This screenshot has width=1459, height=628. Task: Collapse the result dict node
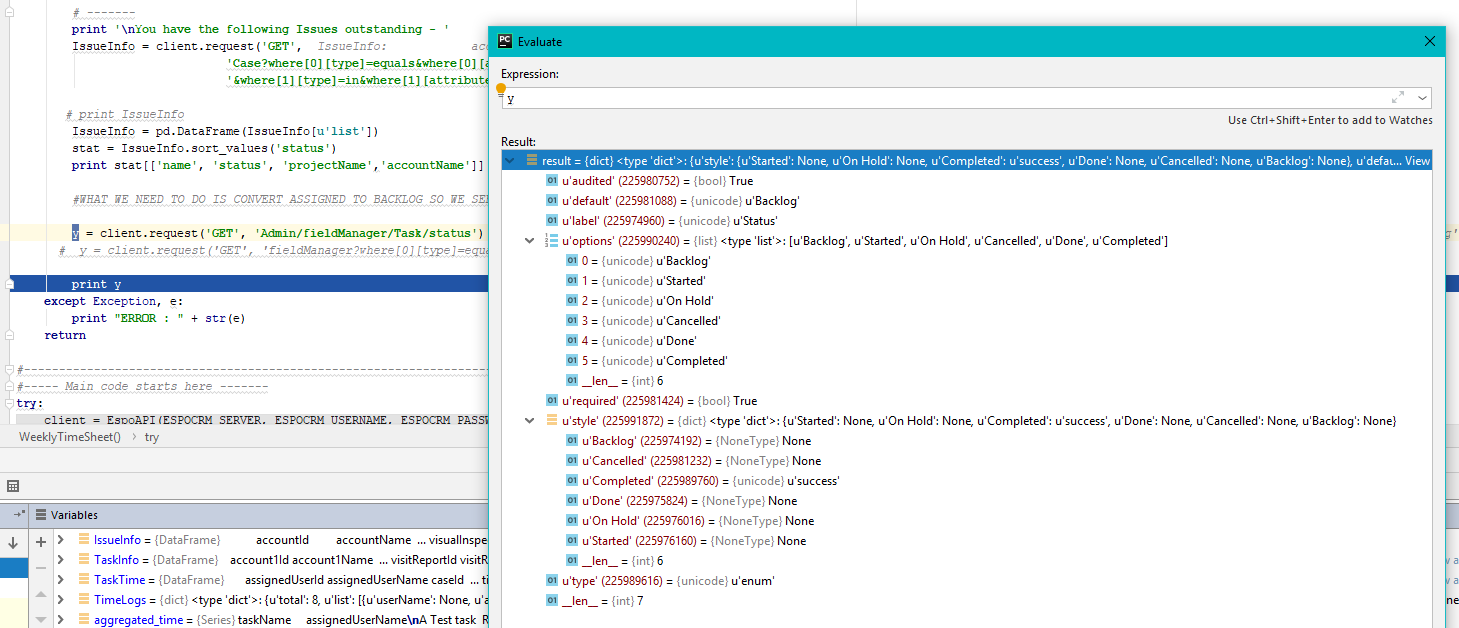tap(511, 161)
